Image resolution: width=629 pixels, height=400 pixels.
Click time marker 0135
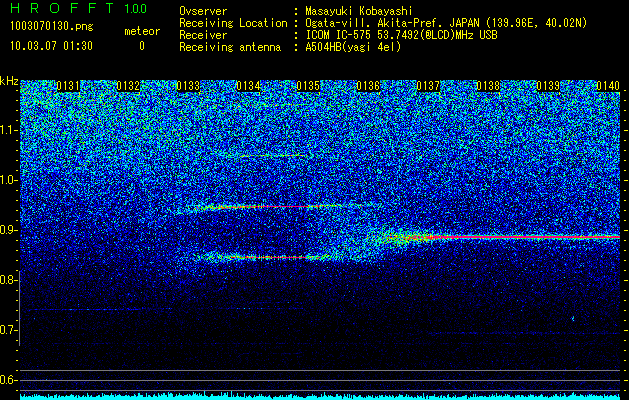pyautogui.click(x=308, y=86)
